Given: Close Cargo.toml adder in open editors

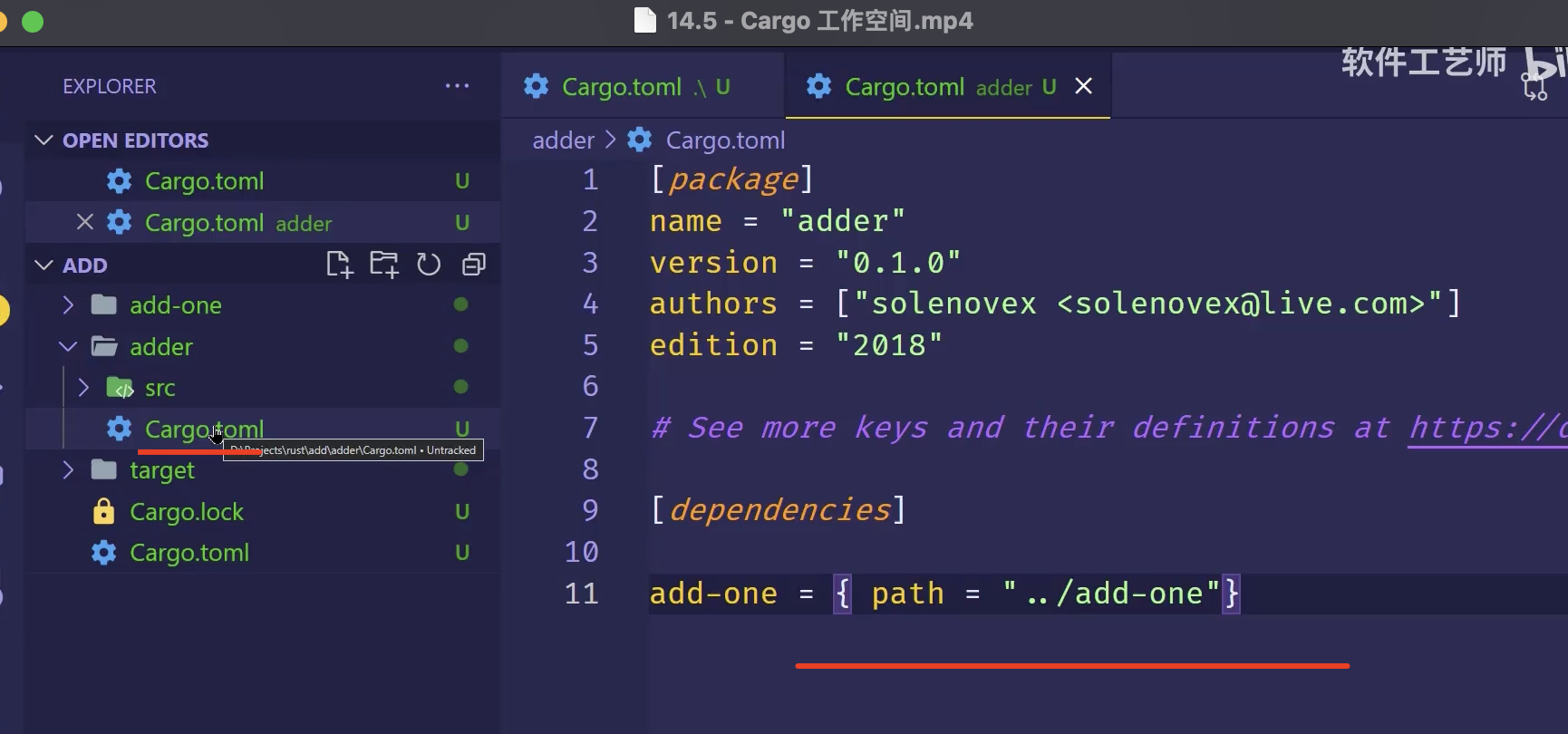Looking at the screenshot, I should 85,222.
